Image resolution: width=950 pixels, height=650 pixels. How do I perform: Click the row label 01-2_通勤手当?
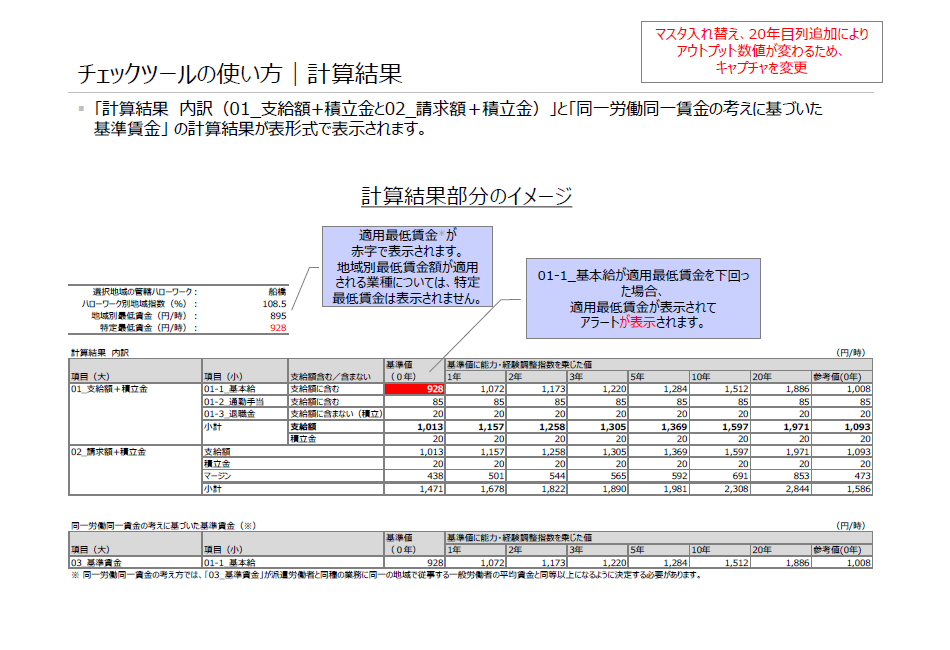pyautogui.click(x=234, y=402)
